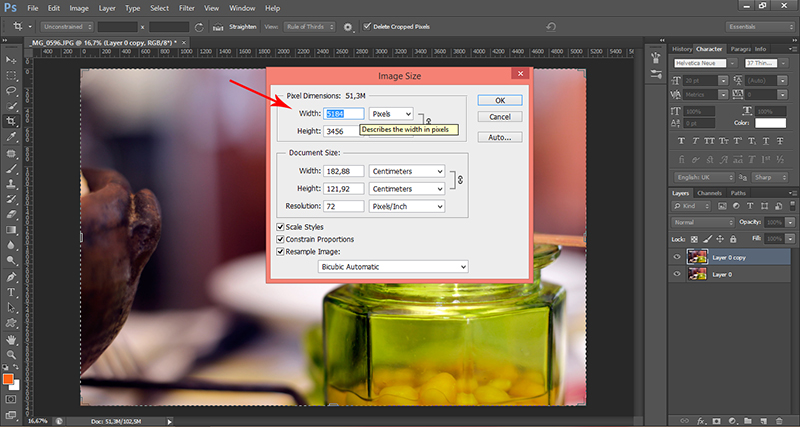This screenshot has height=427, width=800.
Task: Pick the Rectangular Marquee tool
Action: [11, 74]
